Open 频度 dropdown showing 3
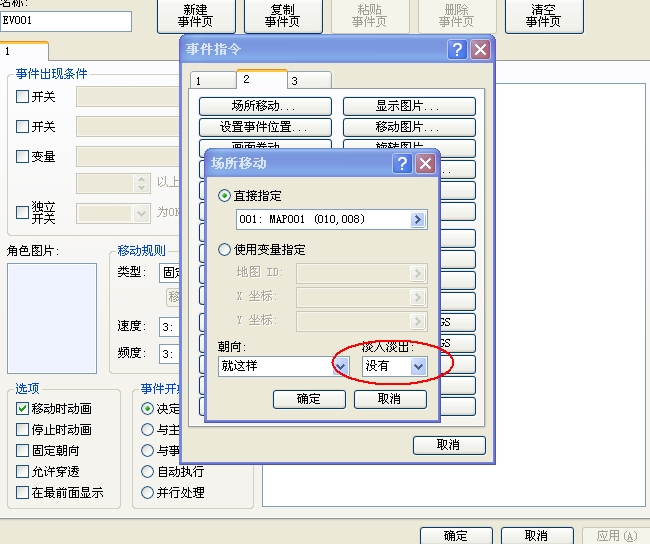This screenshot has width=650, height=544. click(x=170, y=354)
